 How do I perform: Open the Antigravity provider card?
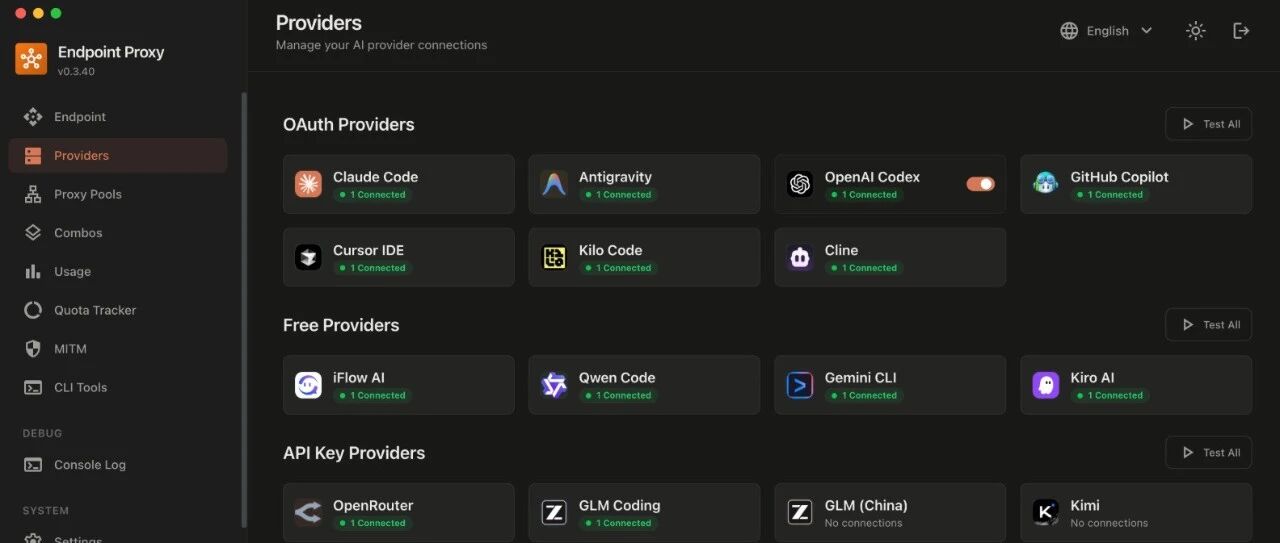point(645,184)
